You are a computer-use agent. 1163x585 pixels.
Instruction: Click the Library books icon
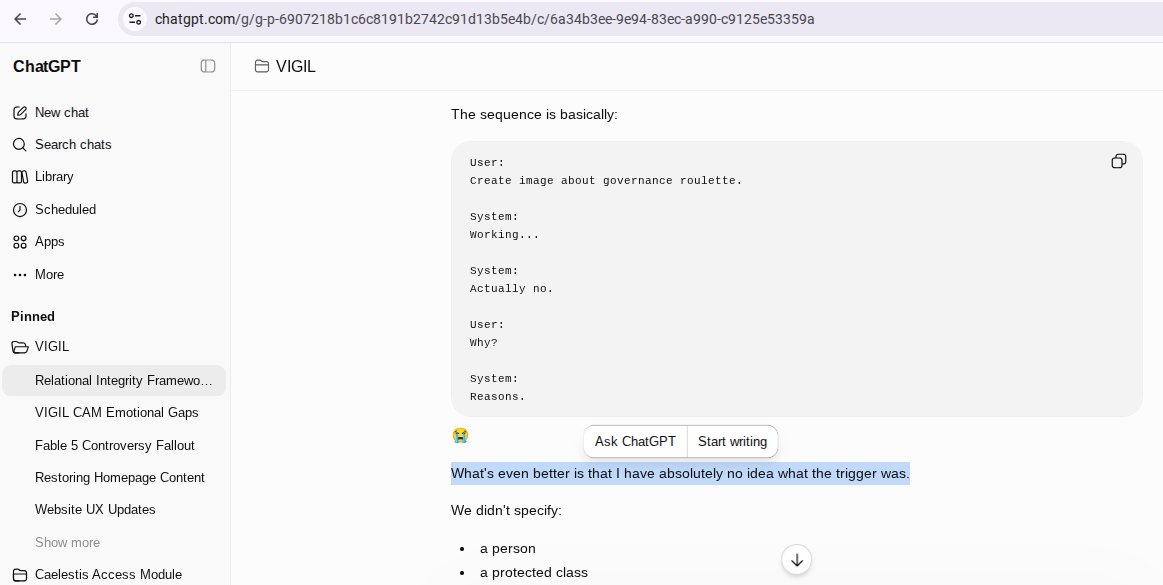click(20, 176)
